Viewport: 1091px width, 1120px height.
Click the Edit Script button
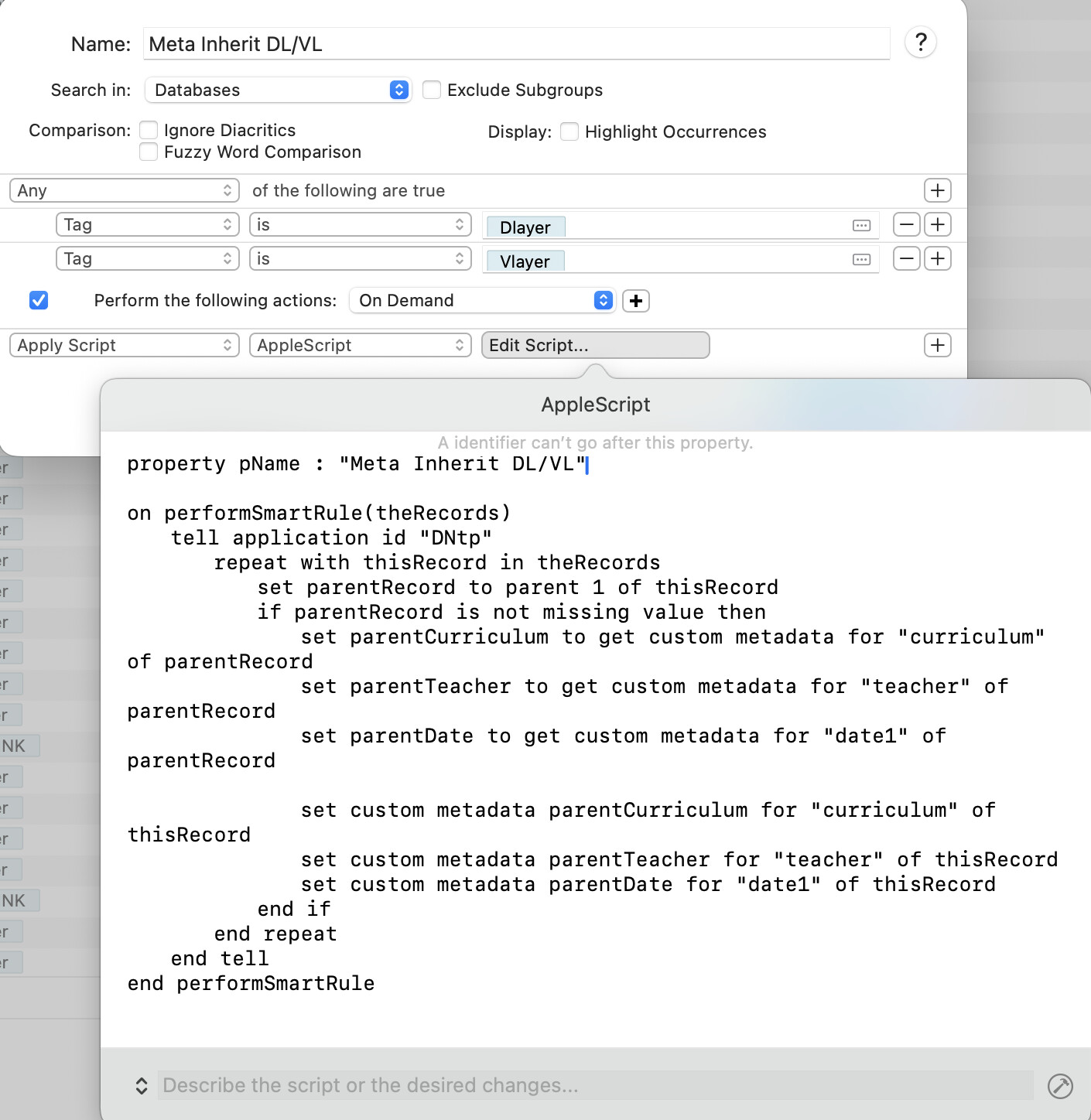coord(594,345)
